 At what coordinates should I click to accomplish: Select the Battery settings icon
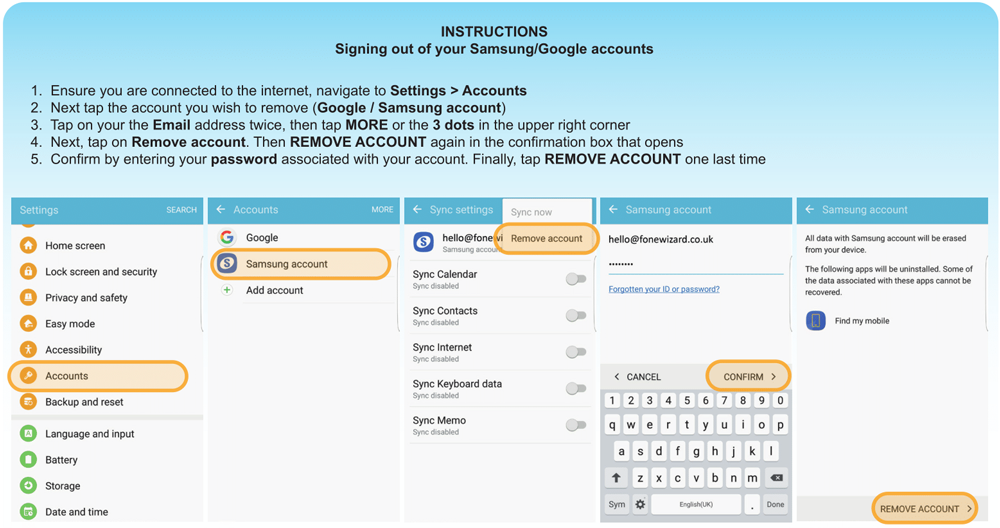click(28, 460)
